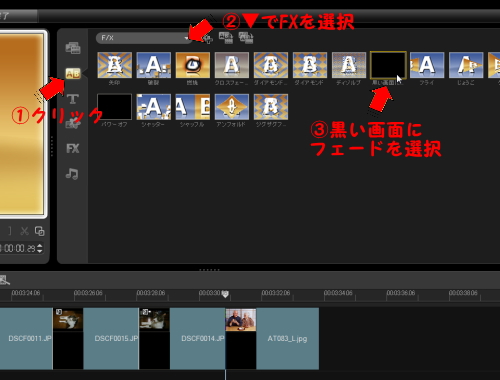The width and height of the screenshot is (500, 380).
Task: Click the add to favorites icon beside dropdown
Action: (207, 39)
